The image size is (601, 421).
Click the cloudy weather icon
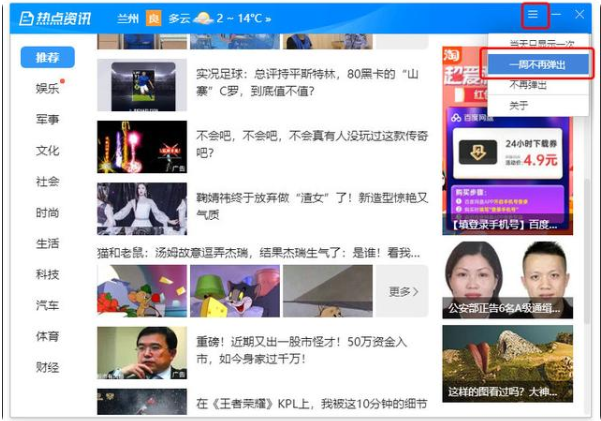click(x=203, y=18)
